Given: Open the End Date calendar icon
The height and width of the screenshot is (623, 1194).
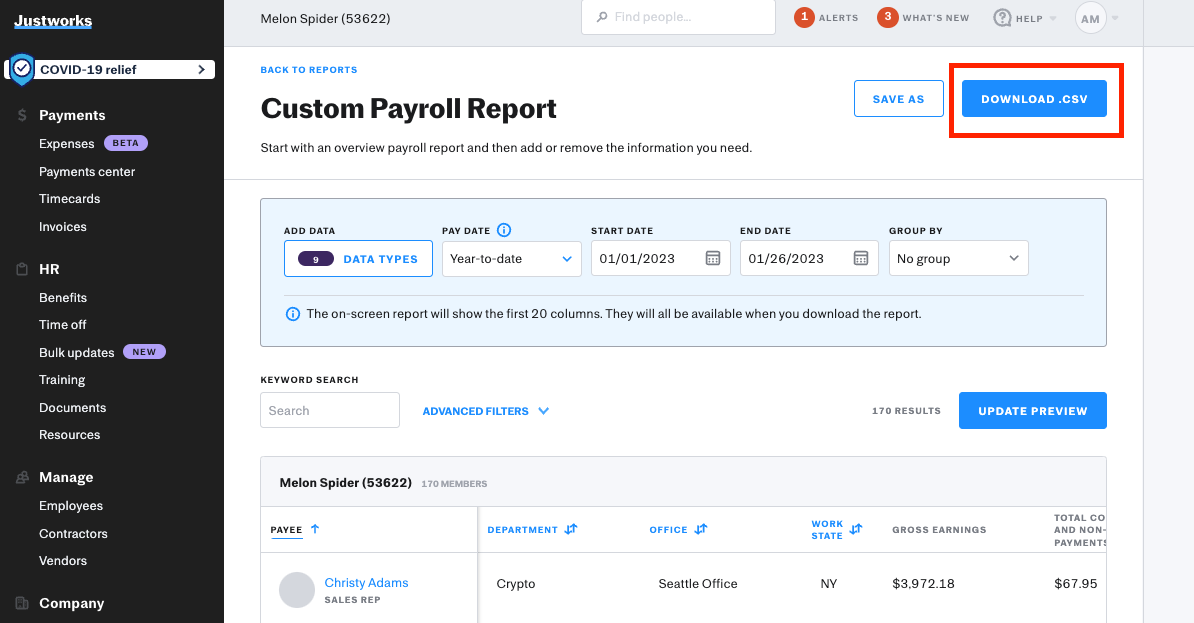Looking at the screenshot, I should coord(860,258).
